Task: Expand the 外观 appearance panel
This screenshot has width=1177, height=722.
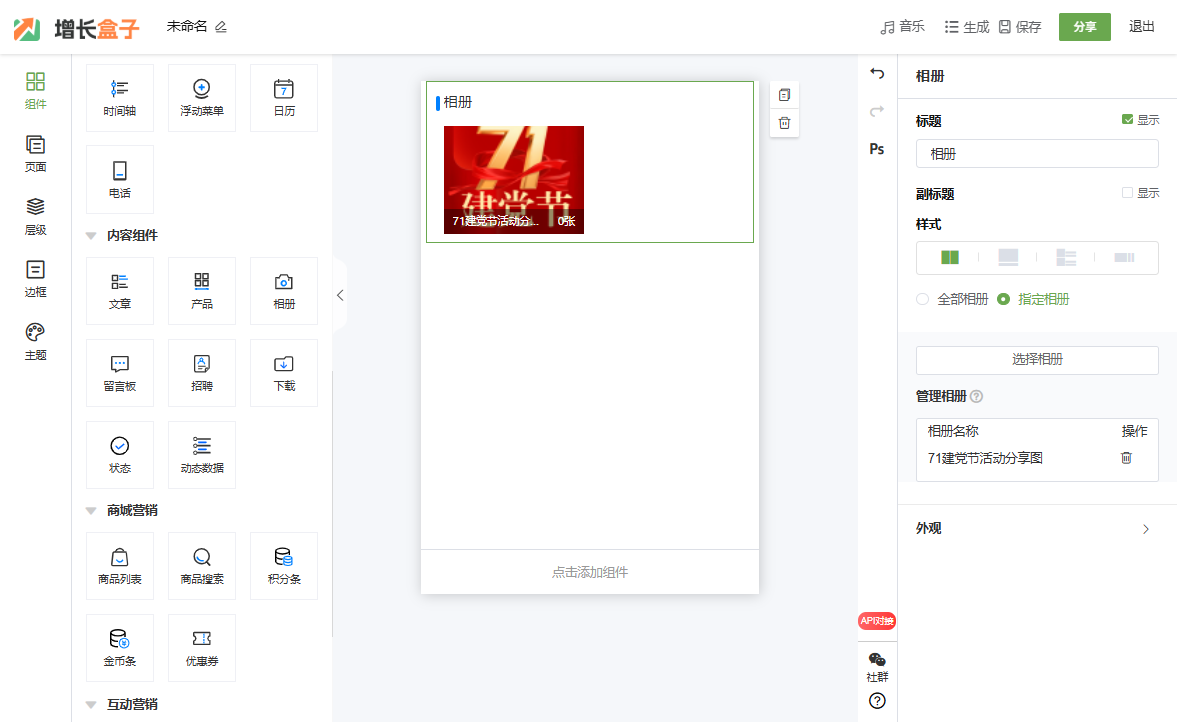Action: pyautogui.click(x=1145, y=529)
